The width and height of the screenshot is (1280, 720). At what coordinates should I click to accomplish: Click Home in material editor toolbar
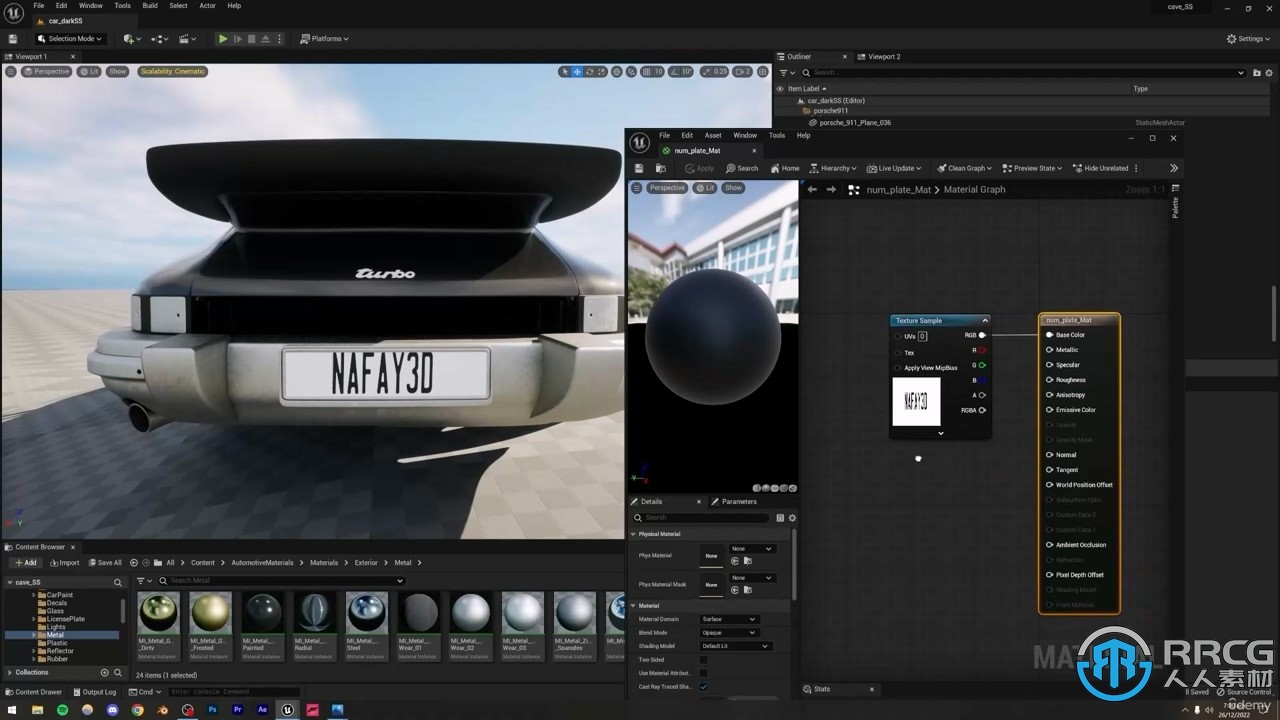(x=784, y=168)
